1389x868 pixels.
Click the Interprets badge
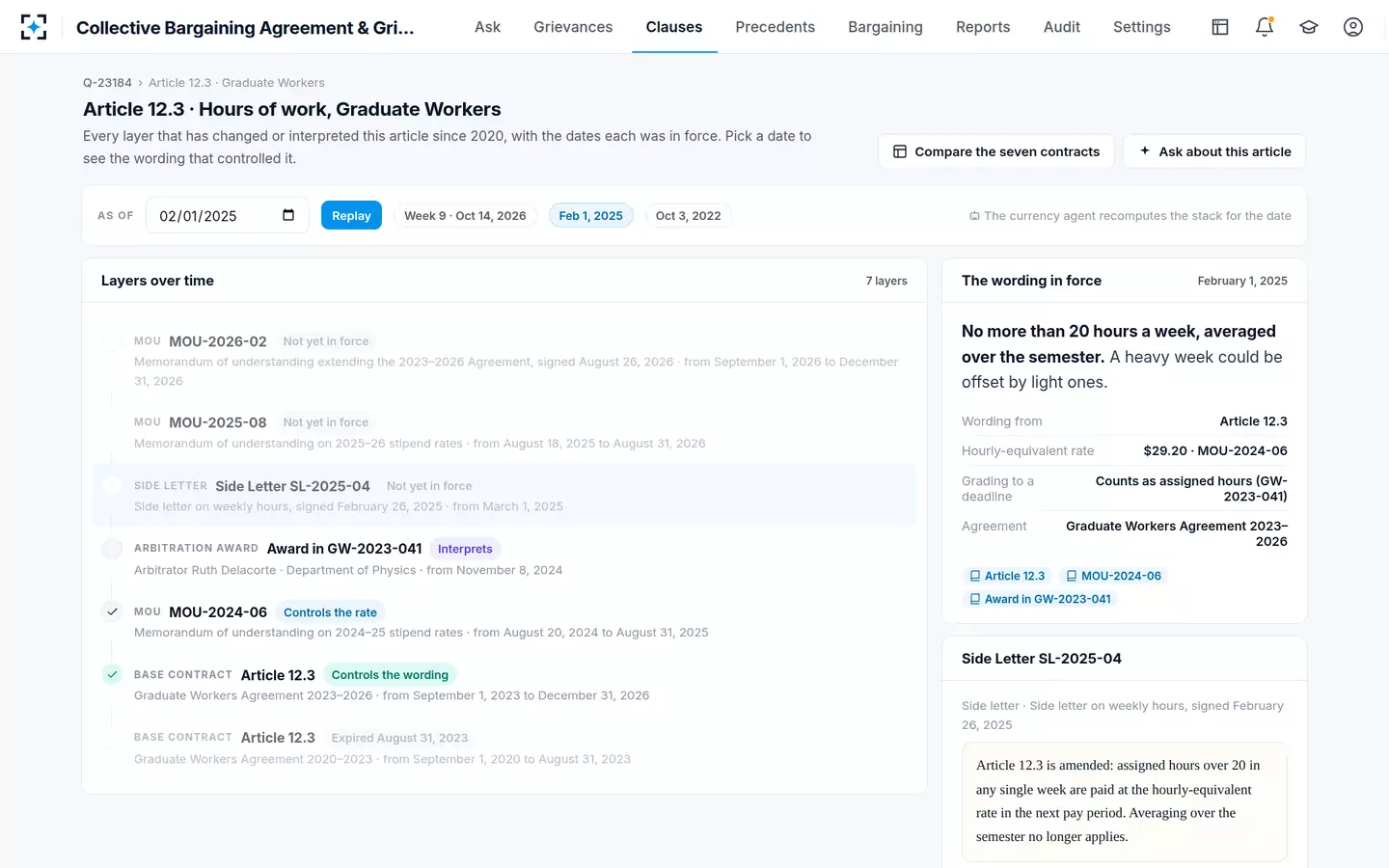[x=465, y=549]
